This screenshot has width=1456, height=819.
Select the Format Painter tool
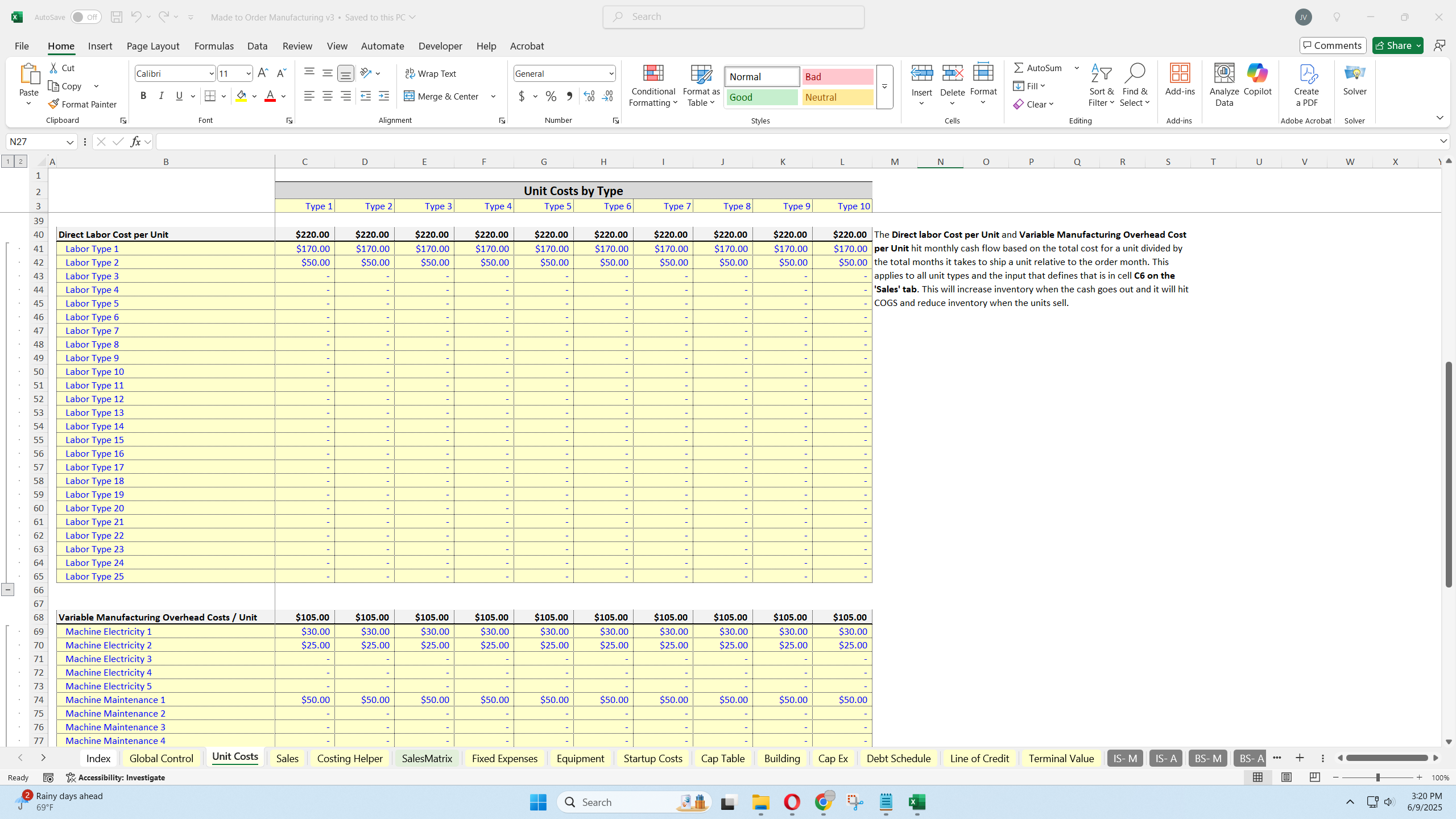coord(82,104)
